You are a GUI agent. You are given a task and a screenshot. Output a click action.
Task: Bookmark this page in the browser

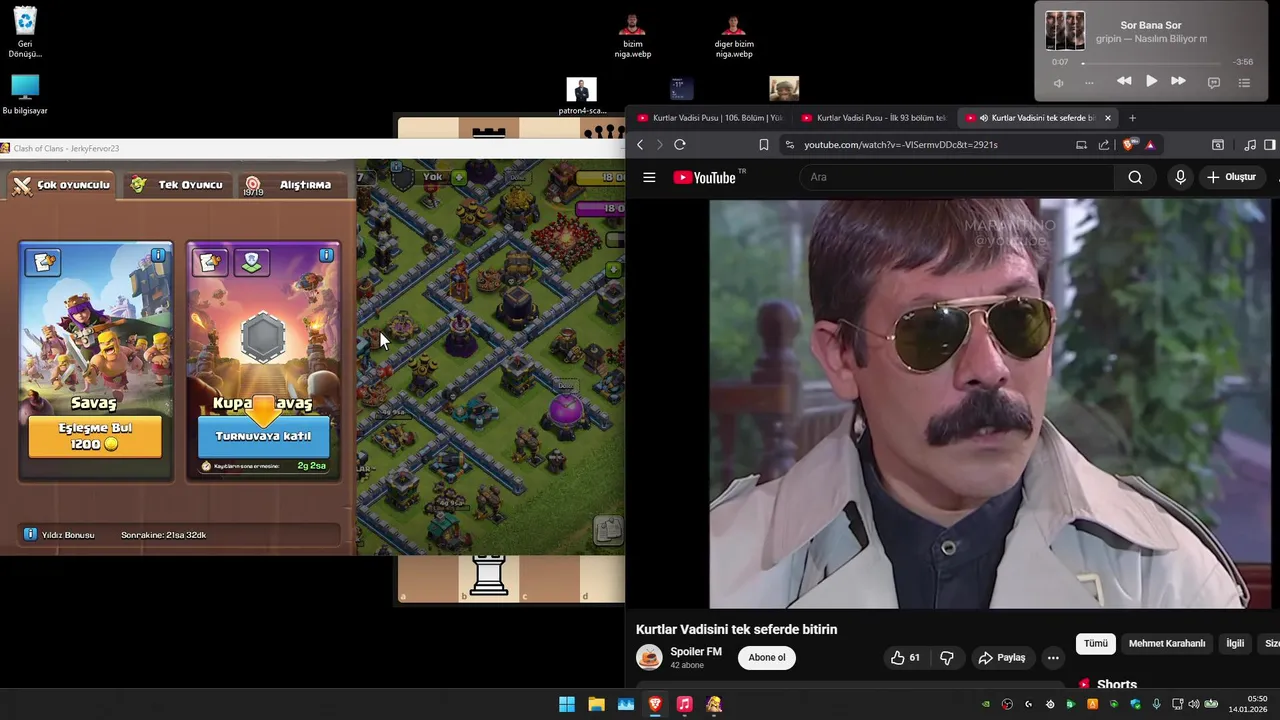pos(764,145)
